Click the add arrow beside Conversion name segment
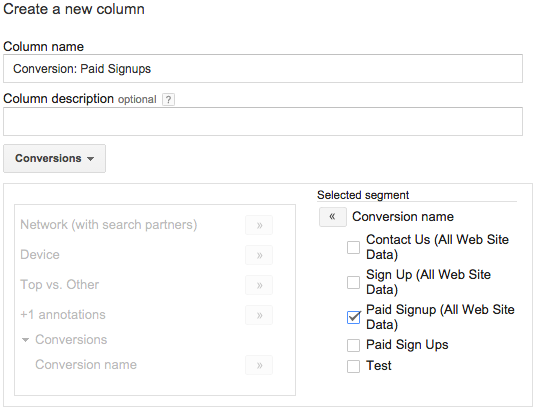The height and width of the screenshot is (413, 537). click(x=259, y=365)
